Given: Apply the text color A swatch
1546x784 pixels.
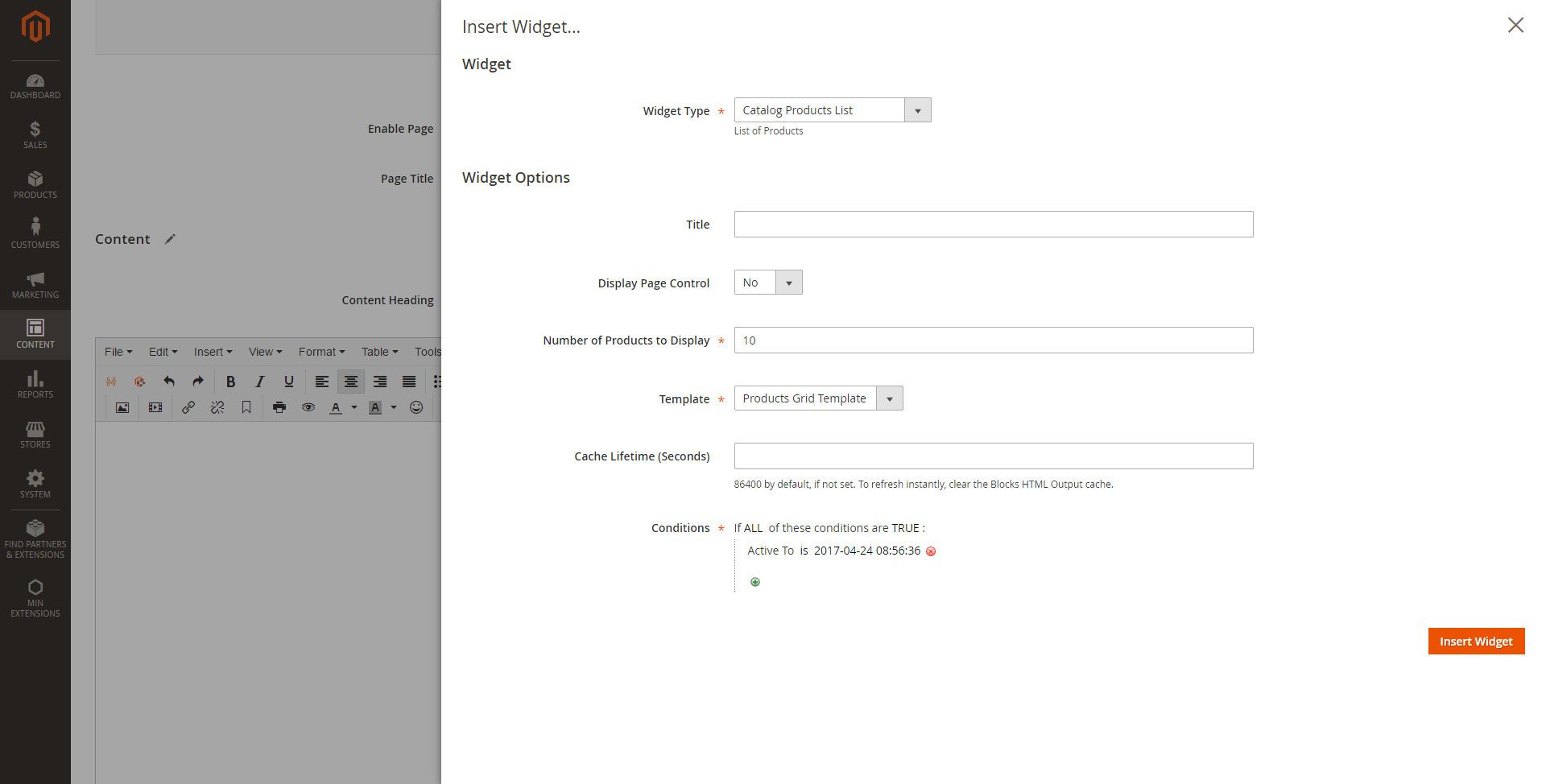Looking at the screenshot, I should click(336, 407).
